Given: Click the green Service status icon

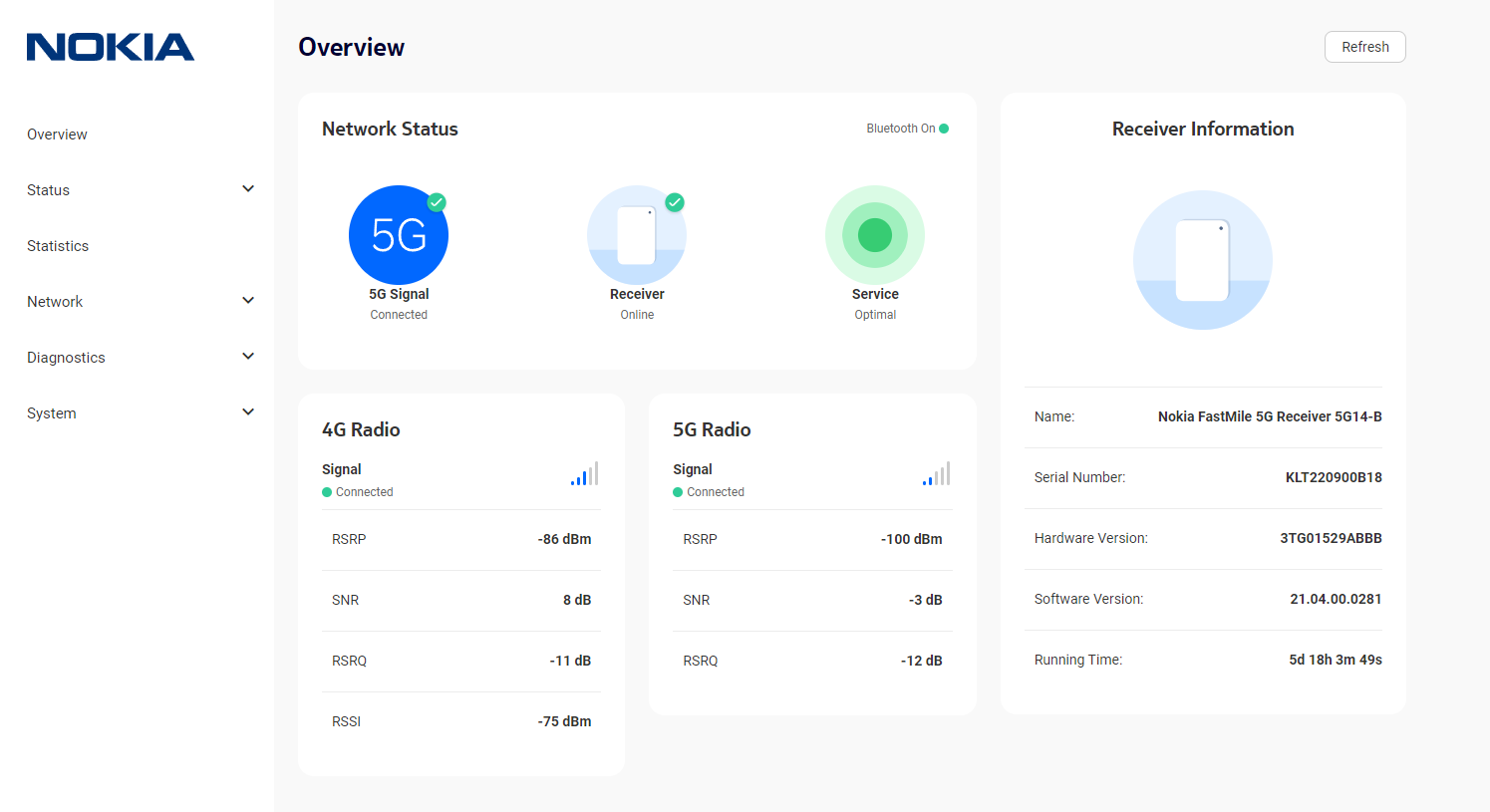Looking at the screenshot, I should (874, 235).
